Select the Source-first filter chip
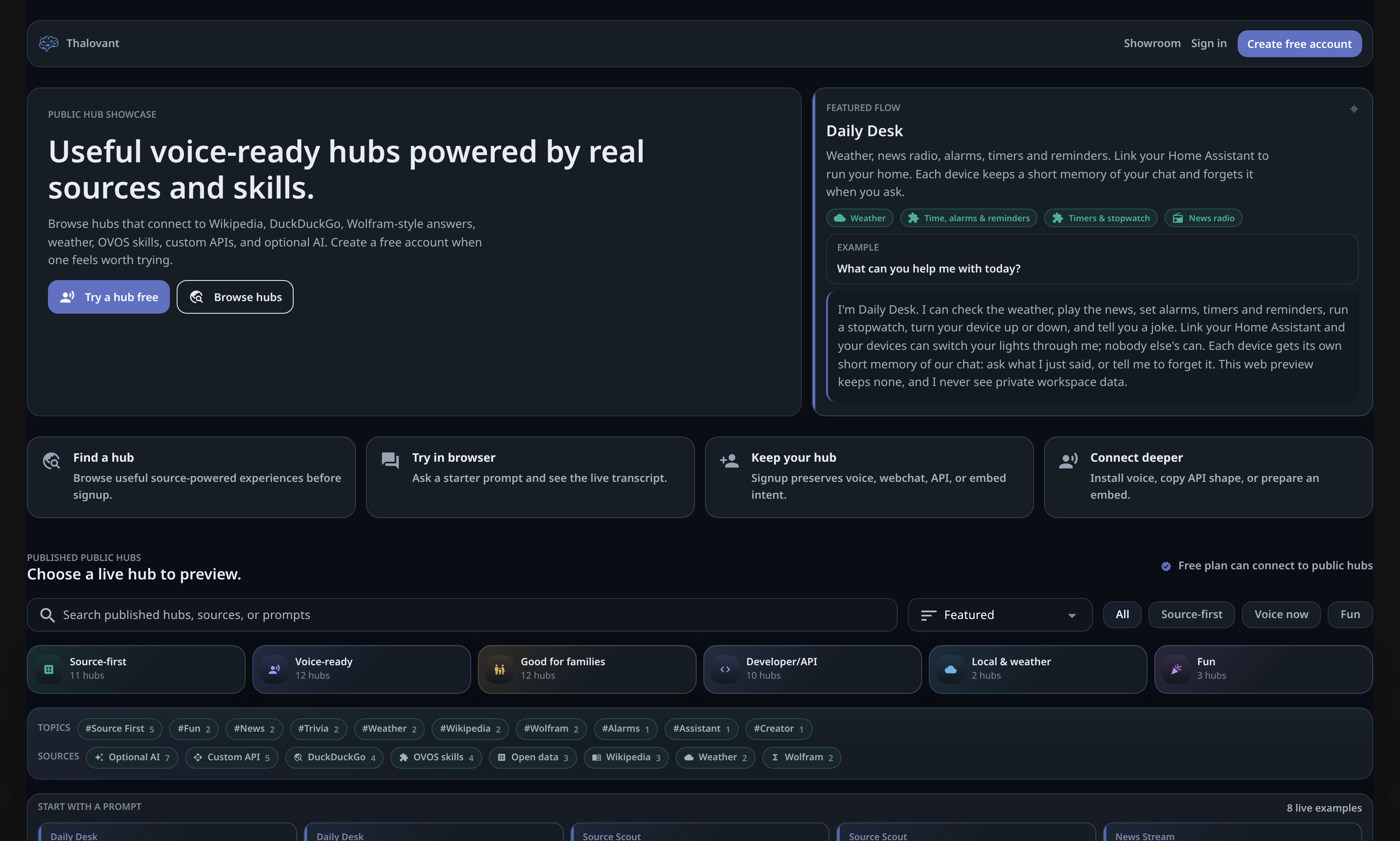Screen dimensions: 1400x841 tap(1191, 614)
